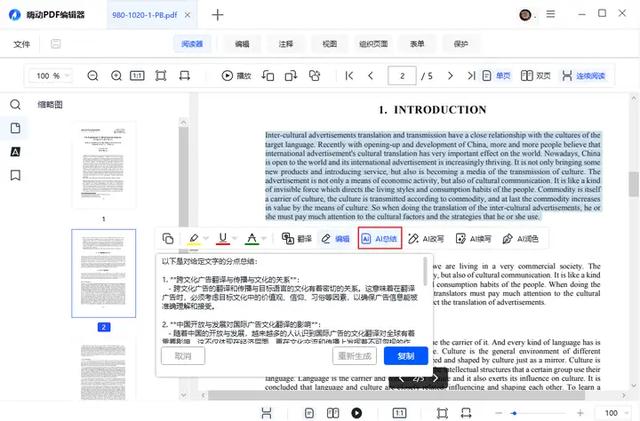Select 双页 double page view

(x=536, y=76)
